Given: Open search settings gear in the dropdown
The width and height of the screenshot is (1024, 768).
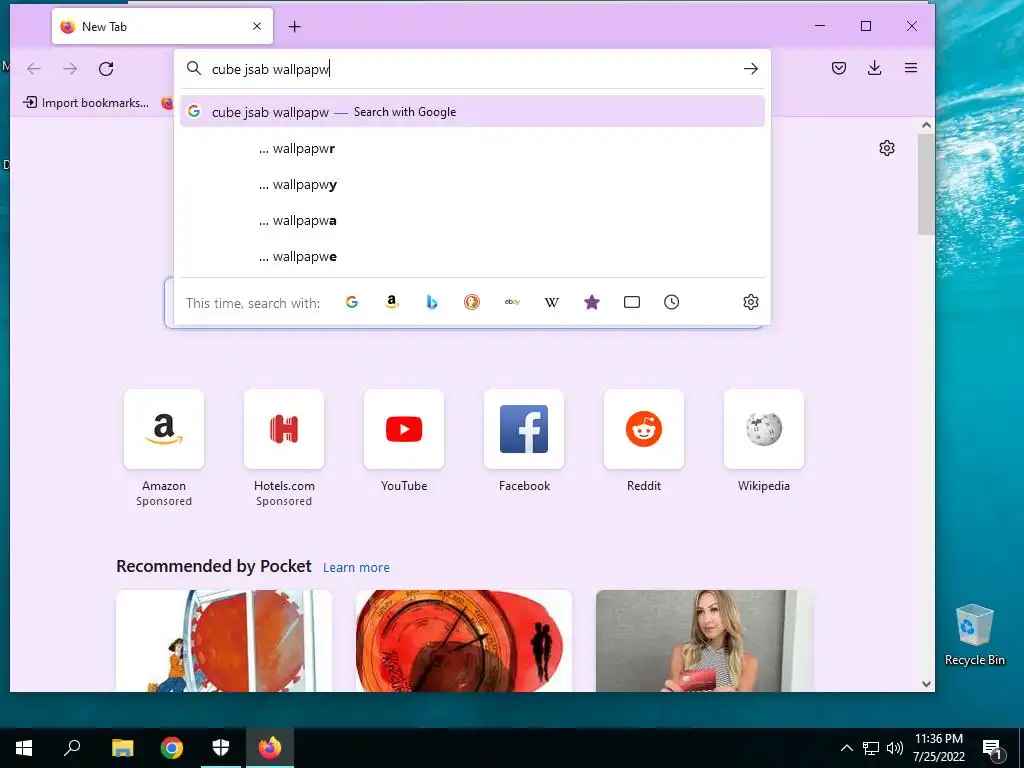Looking at the screenshot, I should point(751,302).
